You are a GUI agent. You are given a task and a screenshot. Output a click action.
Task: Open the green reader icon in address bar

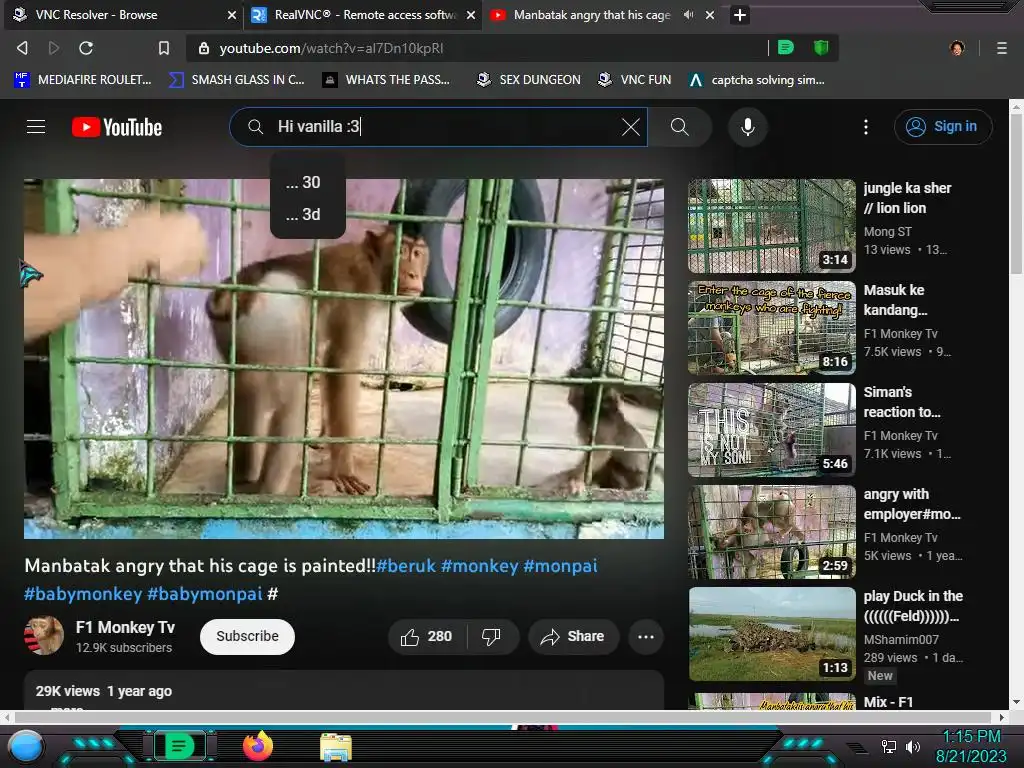point(786,47)
